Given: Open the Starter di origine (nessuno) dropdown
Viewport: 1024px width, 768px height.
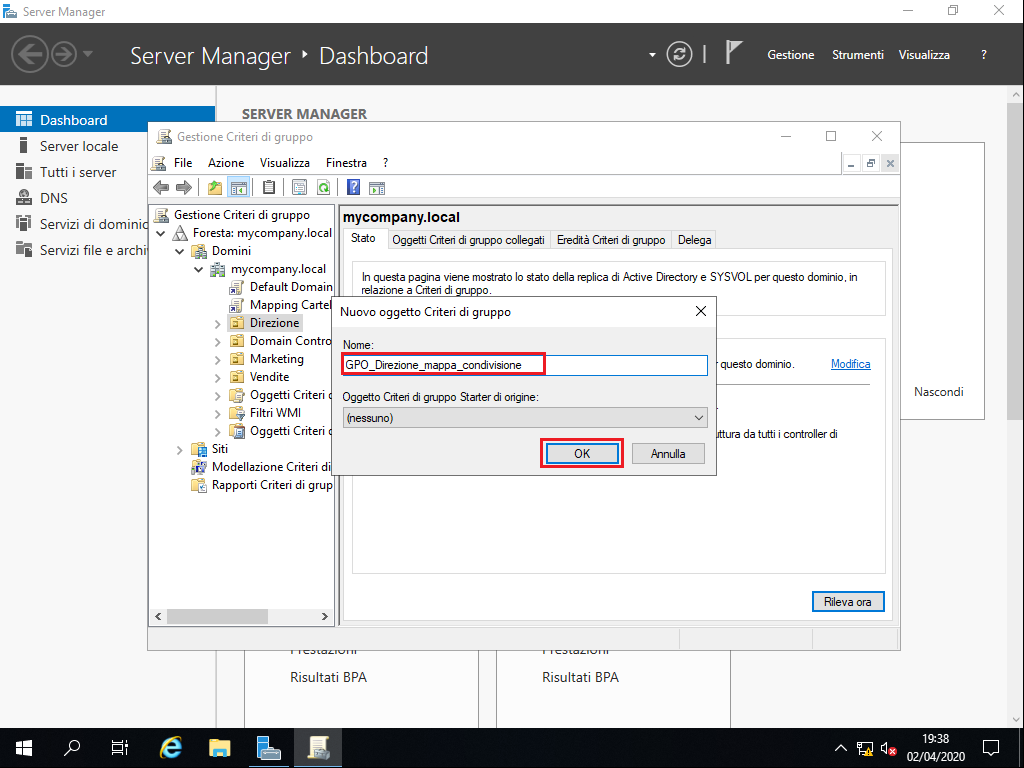Looking at the screenshot, I should click(x=525, y=418).
